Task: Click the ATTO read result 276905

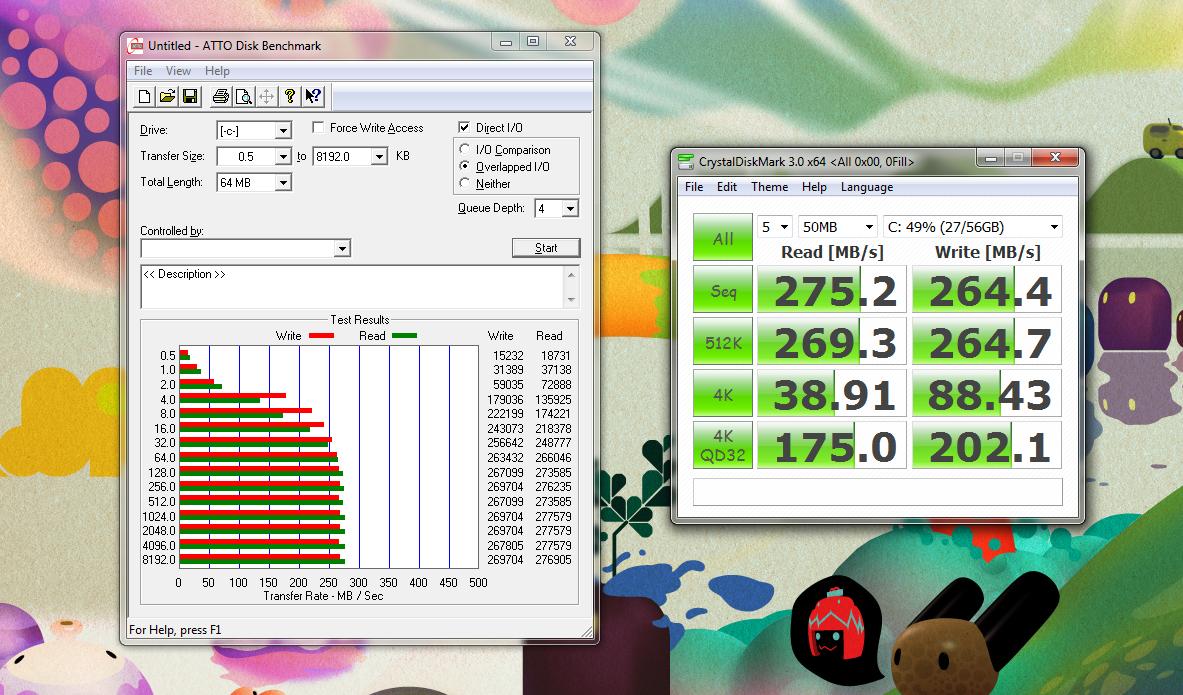Action: (x=553, y=560)
